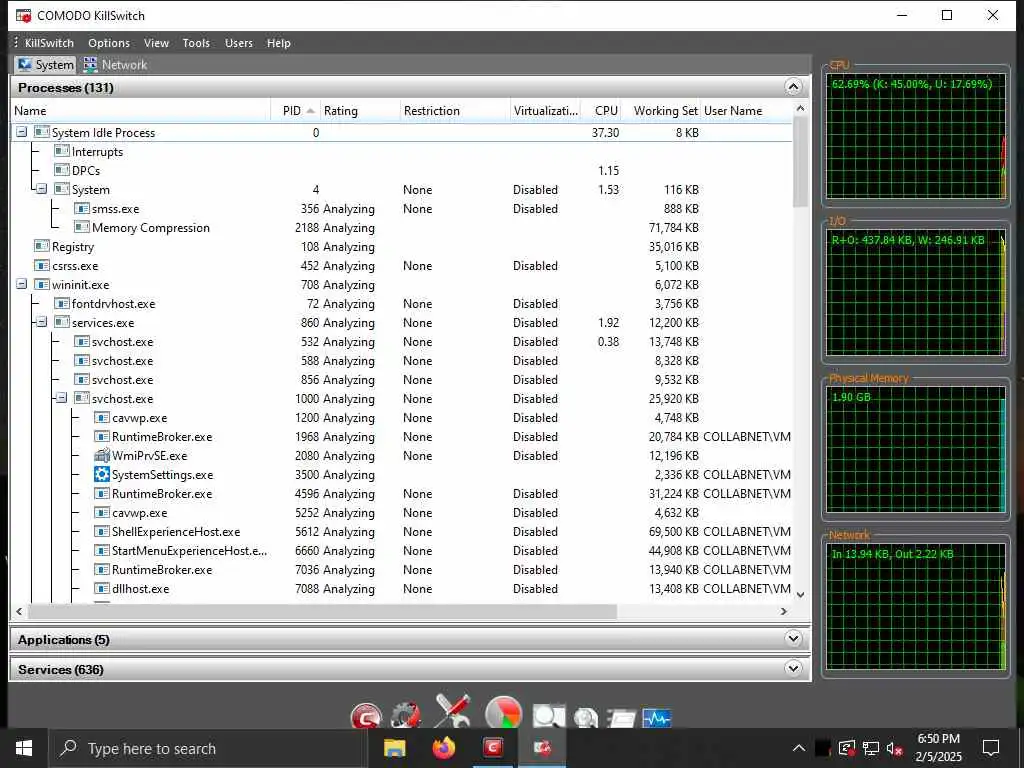Click the red Comodo C icon in dock
This screenshot has height=768, width=1024.
[366, 716]
